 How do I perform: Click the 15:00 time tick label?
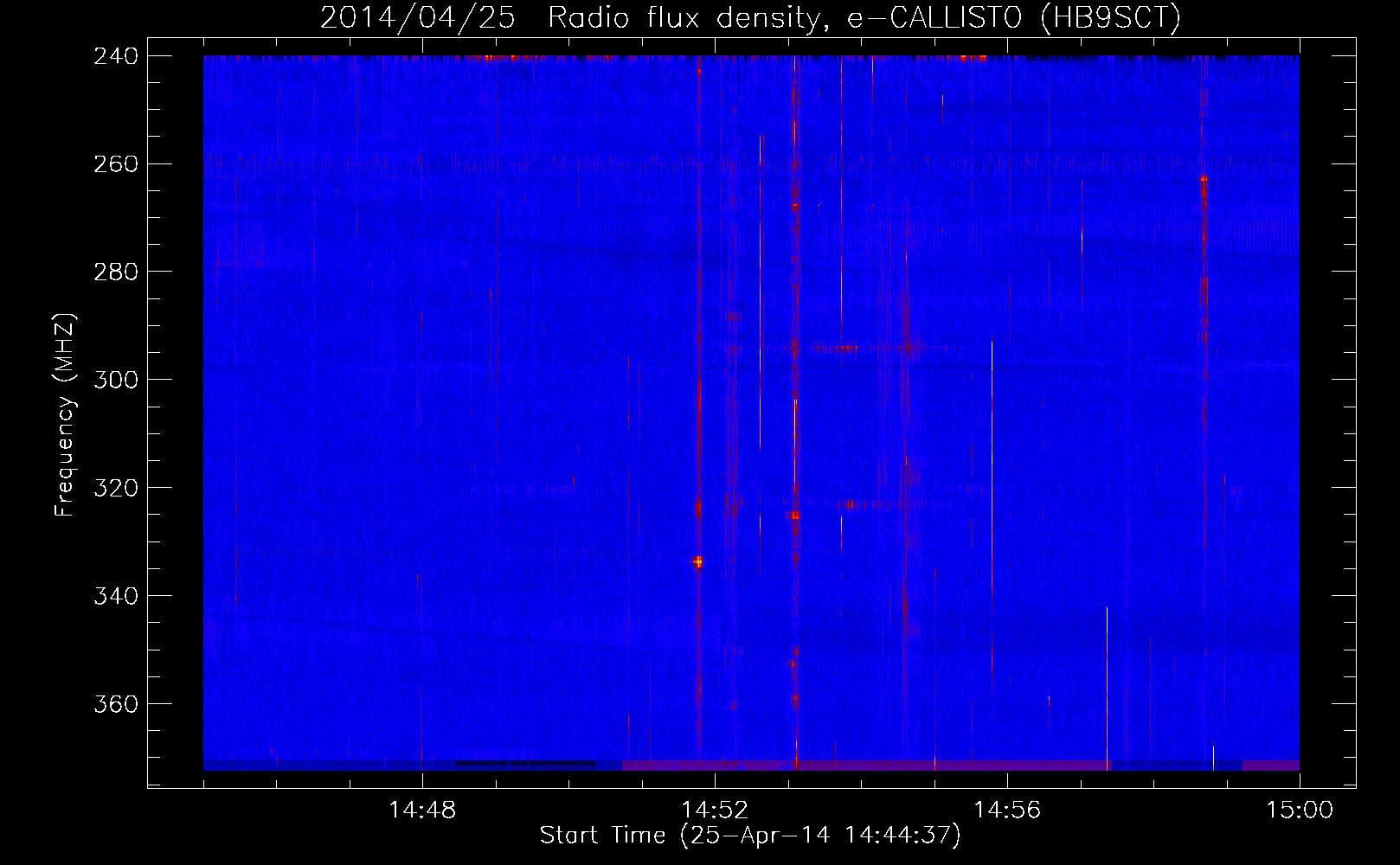tap(1300, 811)
